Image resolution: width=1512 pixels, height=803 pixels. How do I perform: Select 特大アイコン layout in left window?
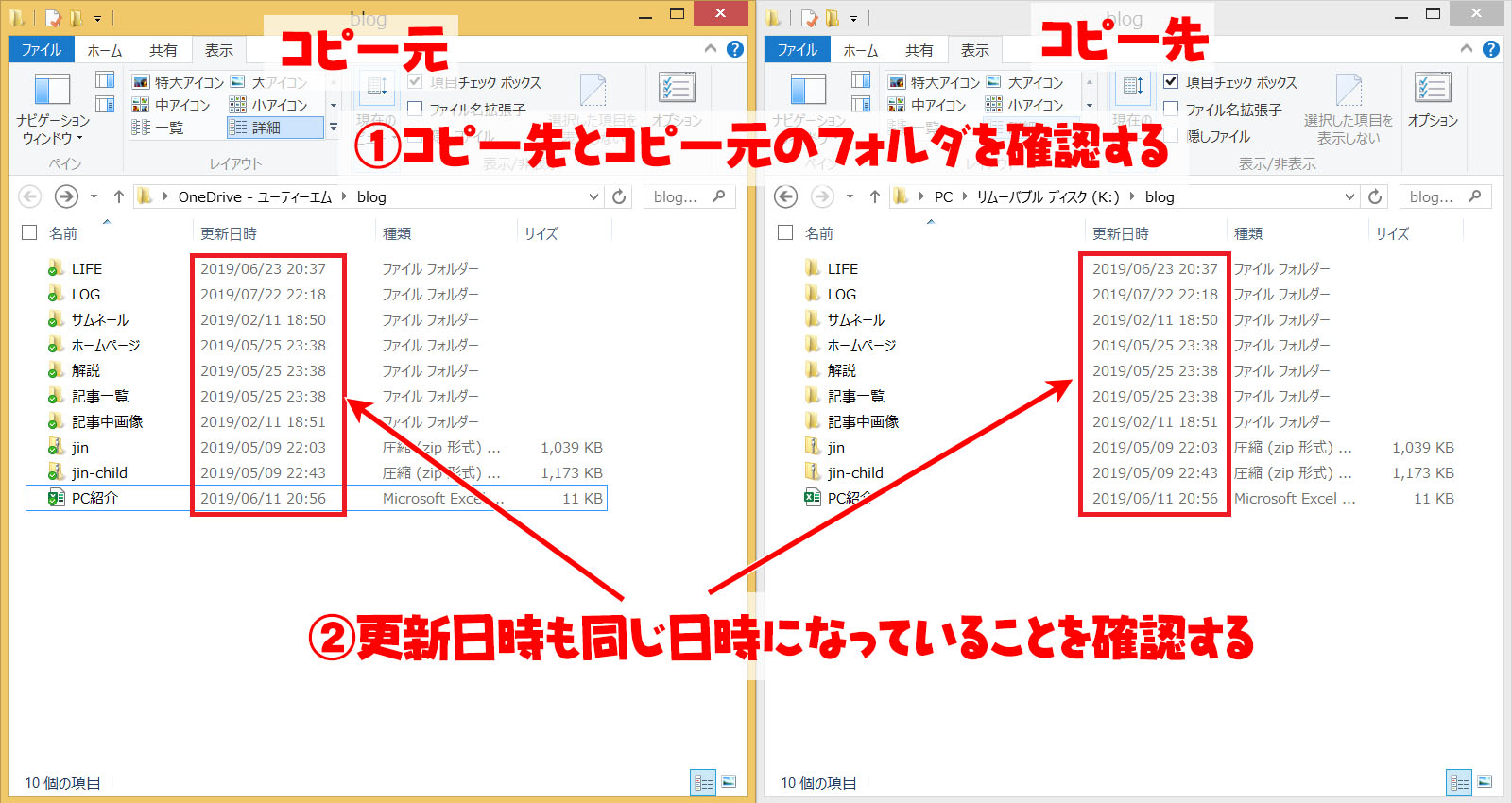[179, 82]
